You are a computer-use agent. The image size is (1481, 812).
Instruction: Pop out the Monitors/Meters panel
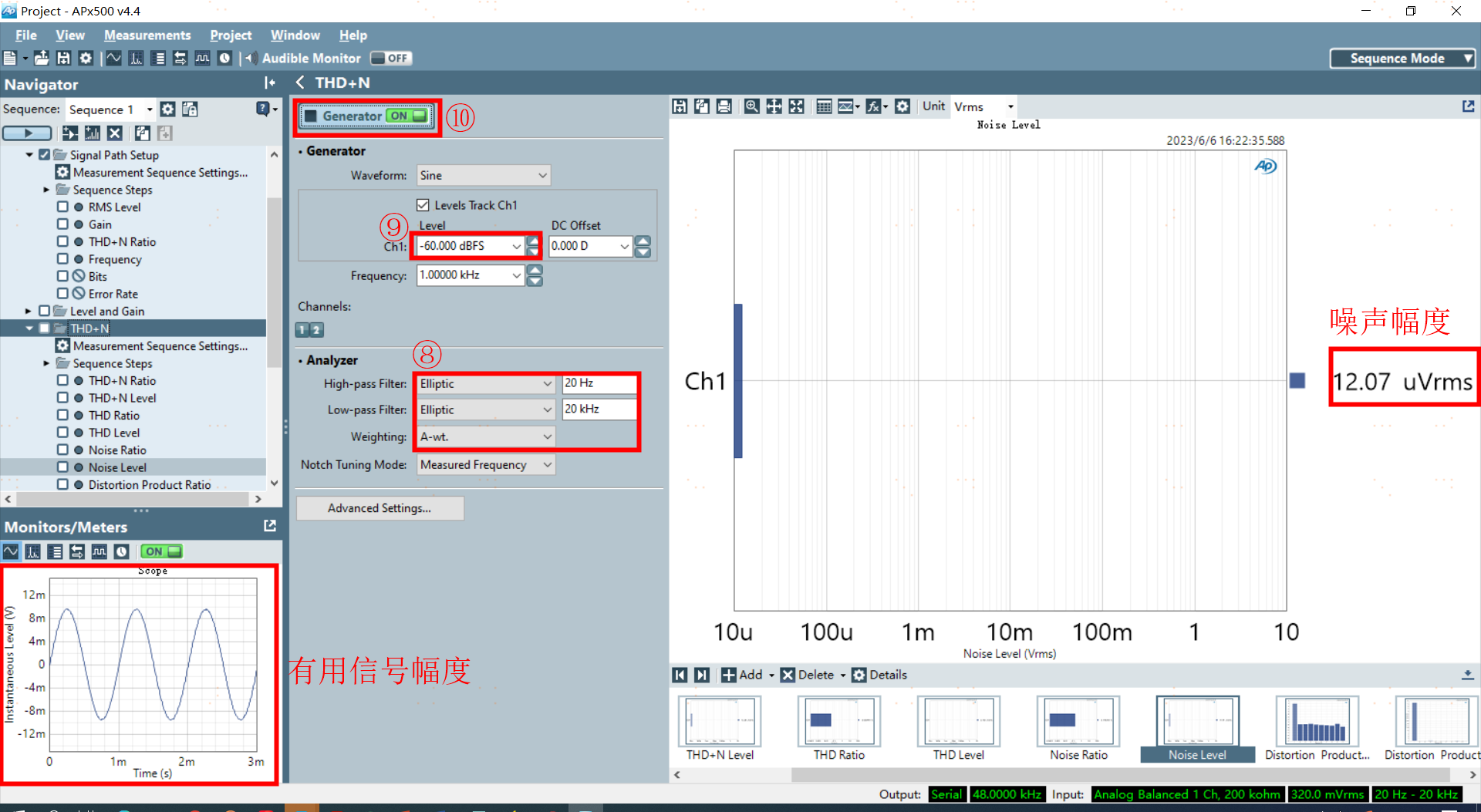270,526
